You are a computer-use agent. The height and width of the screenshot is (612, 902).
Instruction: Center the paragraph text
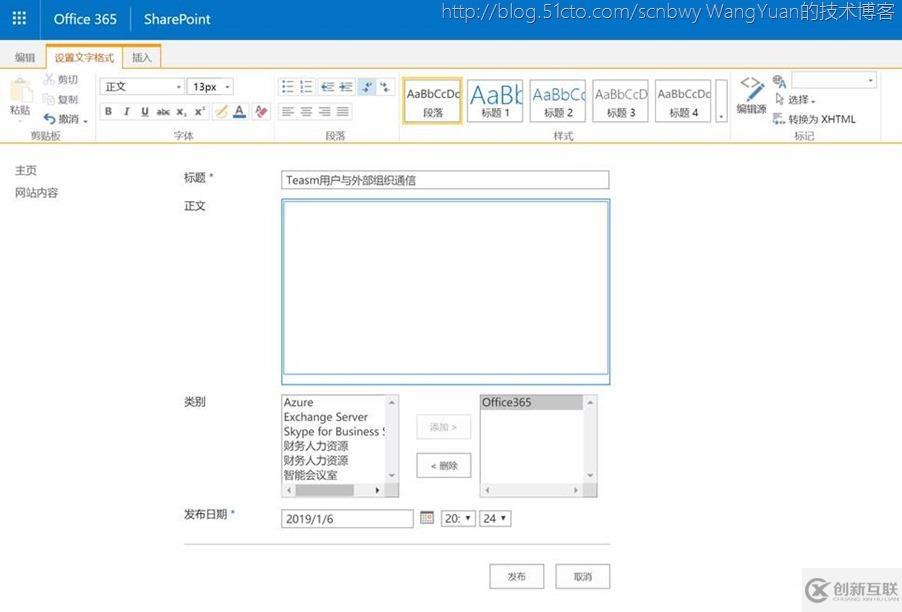[306, 112]
